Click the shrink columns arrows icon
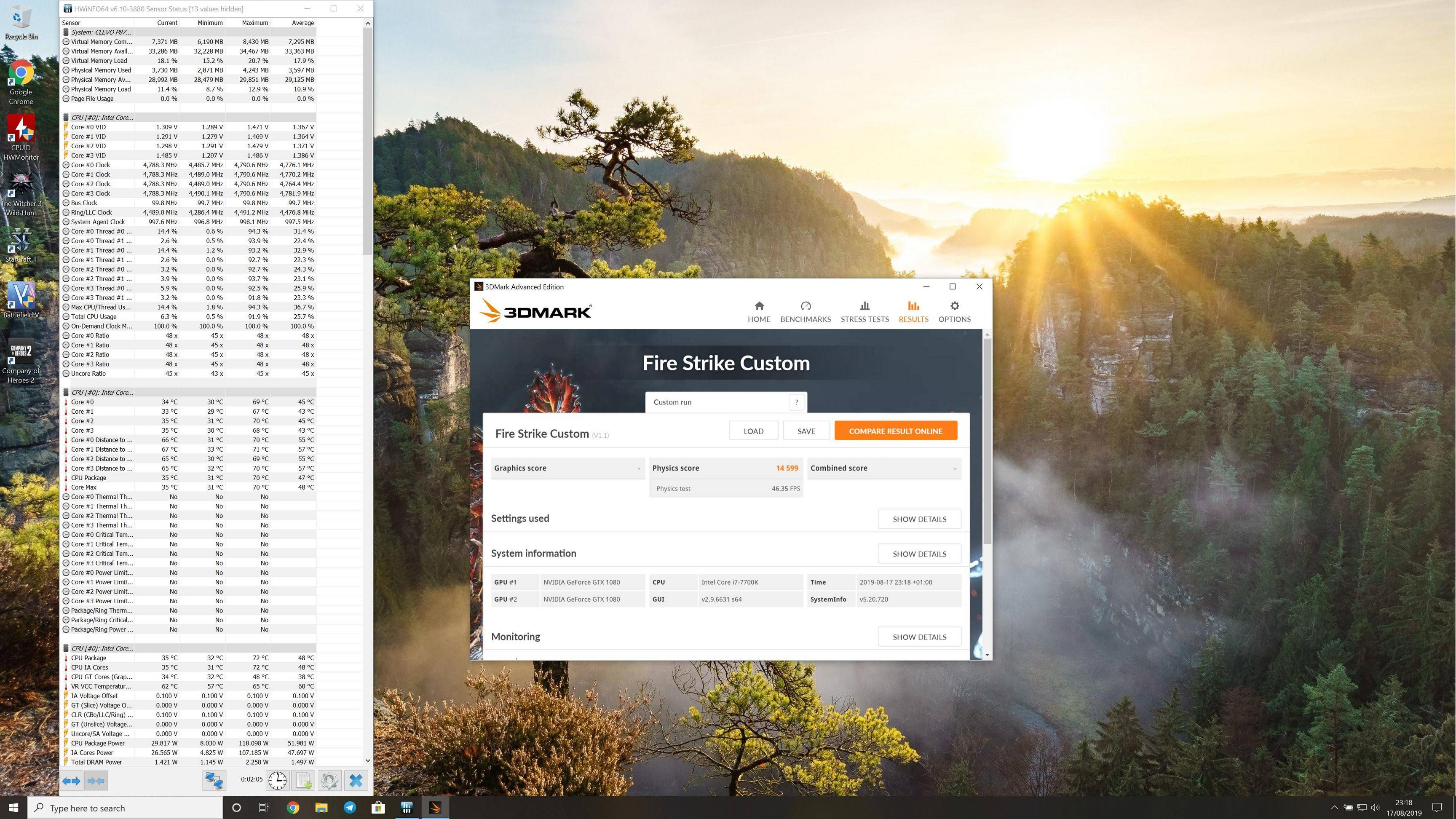This screenshot has width=1456, height=819. coord(96,781)
